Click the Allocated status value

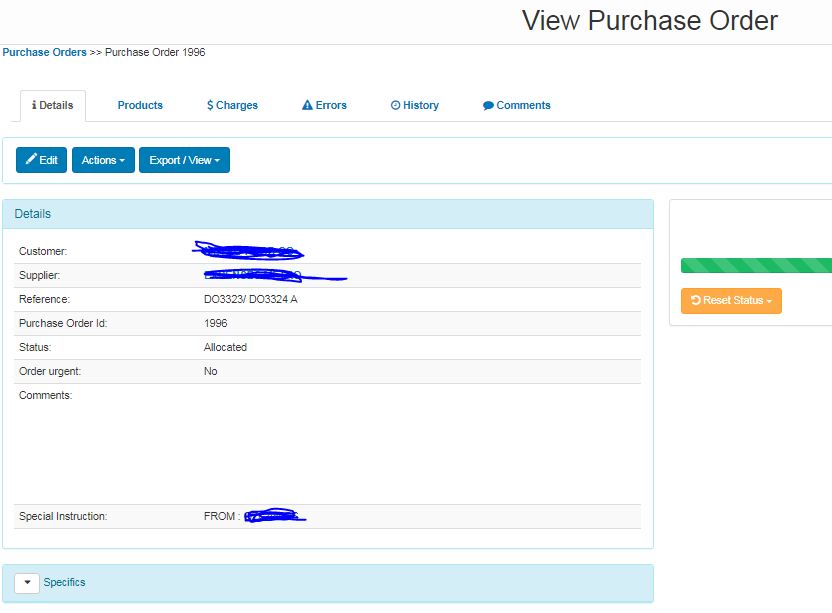[x=225, y=347]
